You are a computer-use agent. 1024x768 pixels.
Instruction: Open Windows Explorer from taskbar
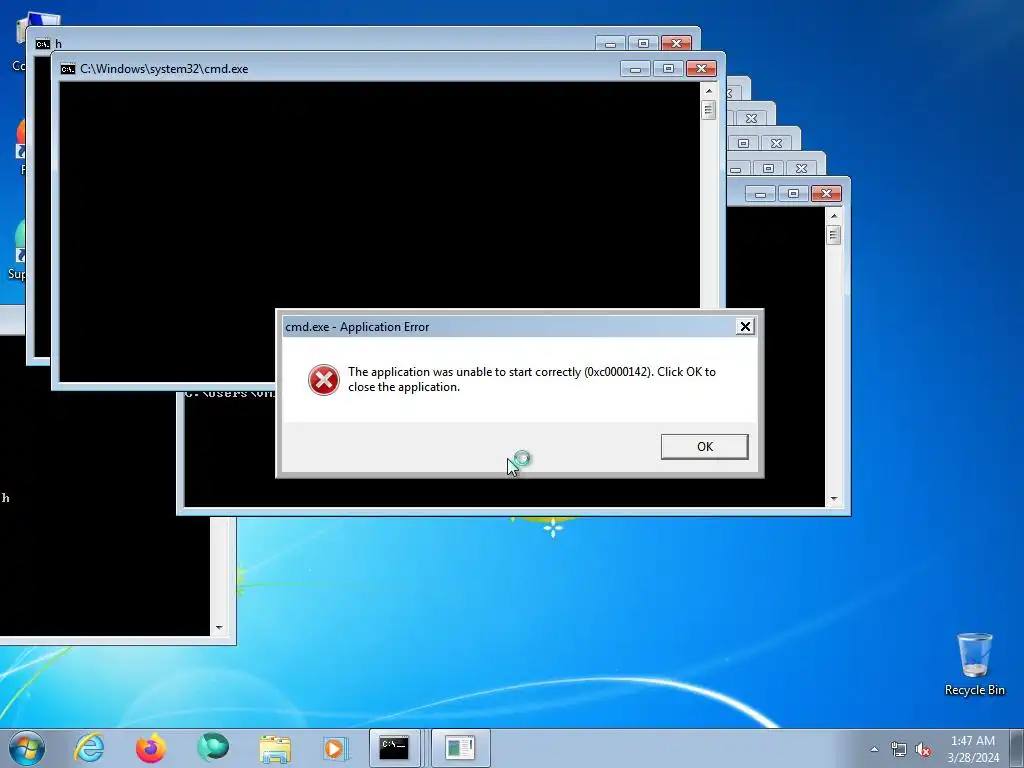coord(275,748)
